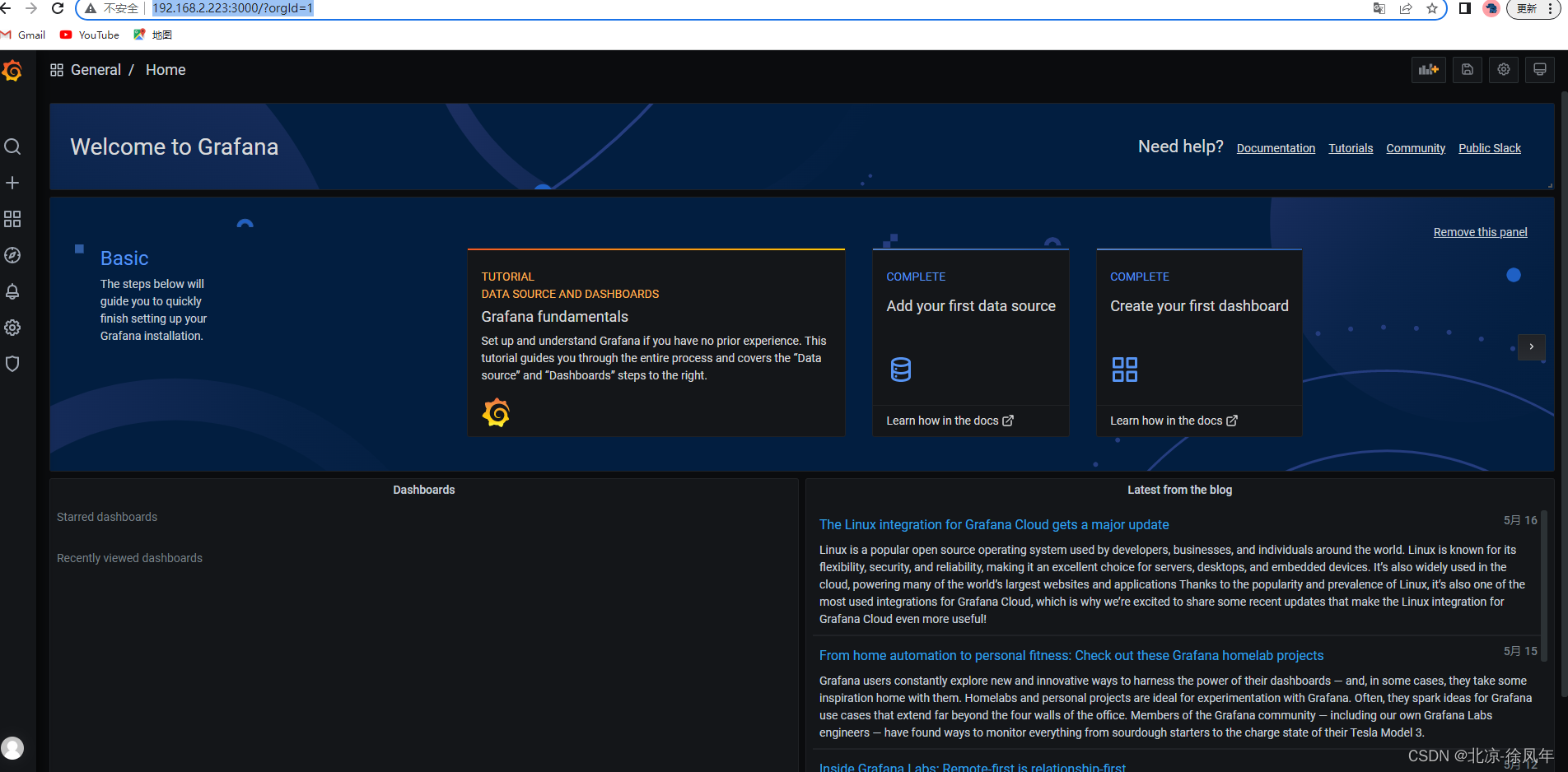Bookmark this page with the star icon
1568x772 pixels.
tap(1432, 8)
